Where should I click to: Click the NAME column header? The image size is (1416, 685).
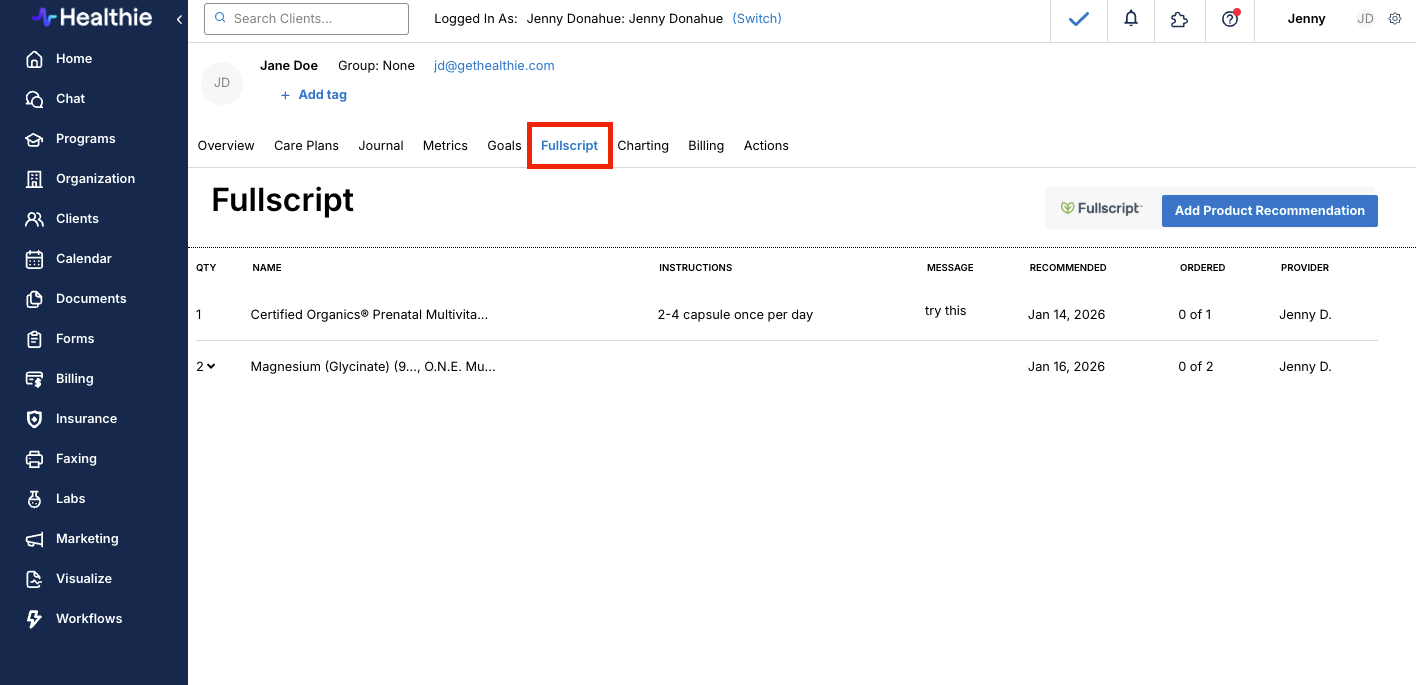pyautogui.click(x=267, y=268)
